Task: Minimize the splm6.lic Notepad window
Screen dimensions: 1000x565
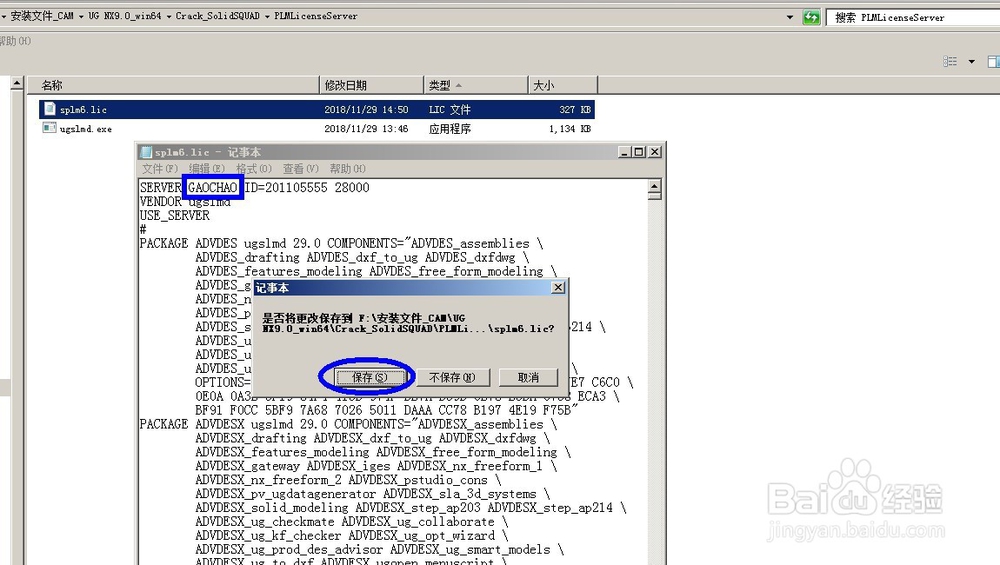Action: [624, 152]
